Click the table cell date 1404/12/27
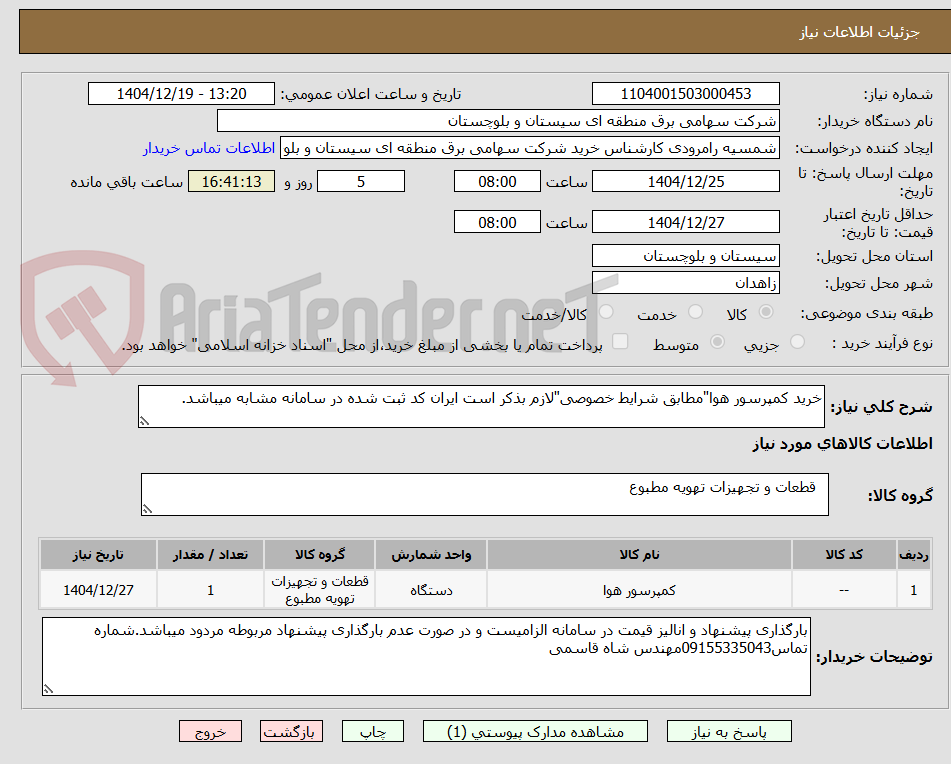 point(98,590)
